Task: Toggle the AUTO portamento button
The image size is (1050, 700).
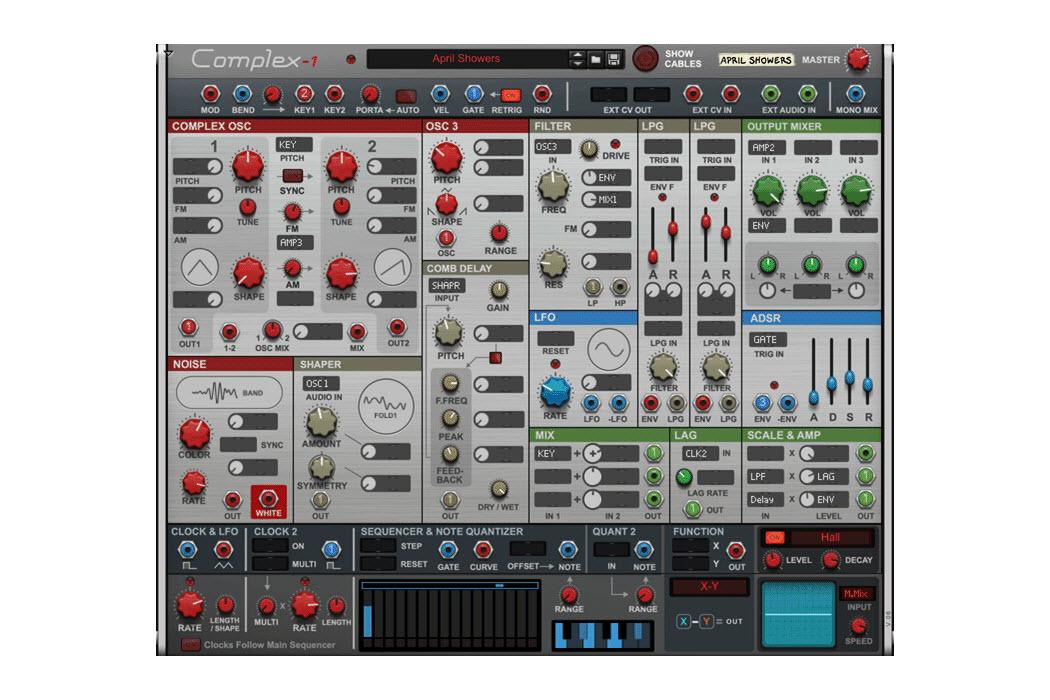Action: [406, 96]
